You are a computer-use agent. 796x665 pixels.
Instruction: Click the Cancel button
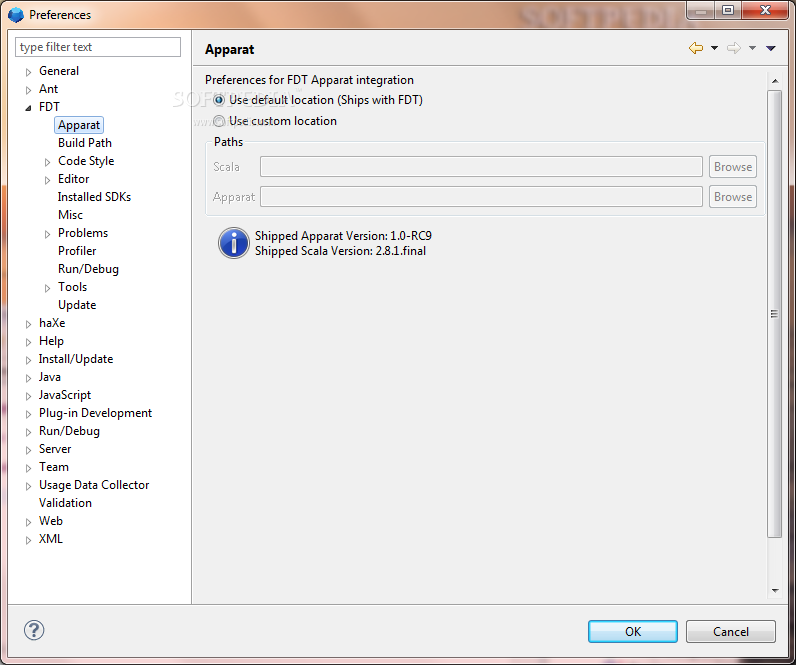(x=731, y=631)
